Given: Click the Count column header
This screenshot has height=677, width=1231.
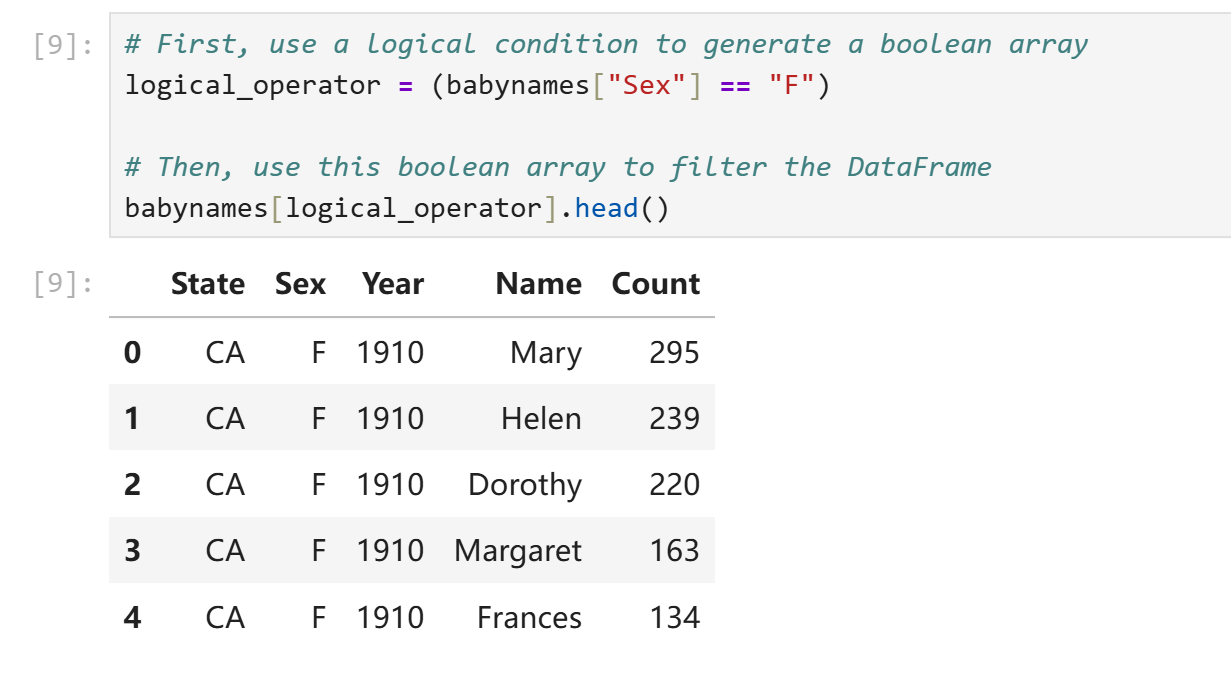Looking at the screenshot, I should pyautogui.click(x=655, y=284).
